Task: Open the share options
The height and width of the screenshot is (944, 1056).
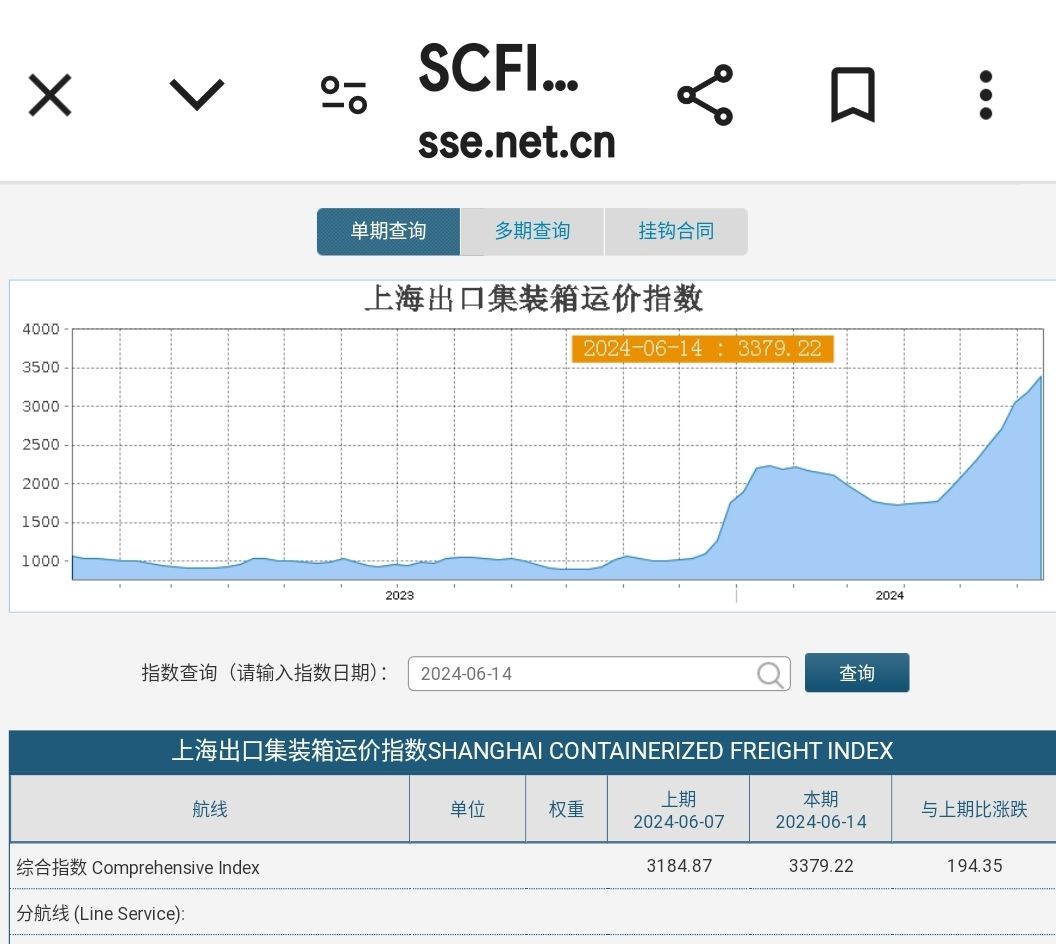Action: pyautogui.click(x=704, y=94)
